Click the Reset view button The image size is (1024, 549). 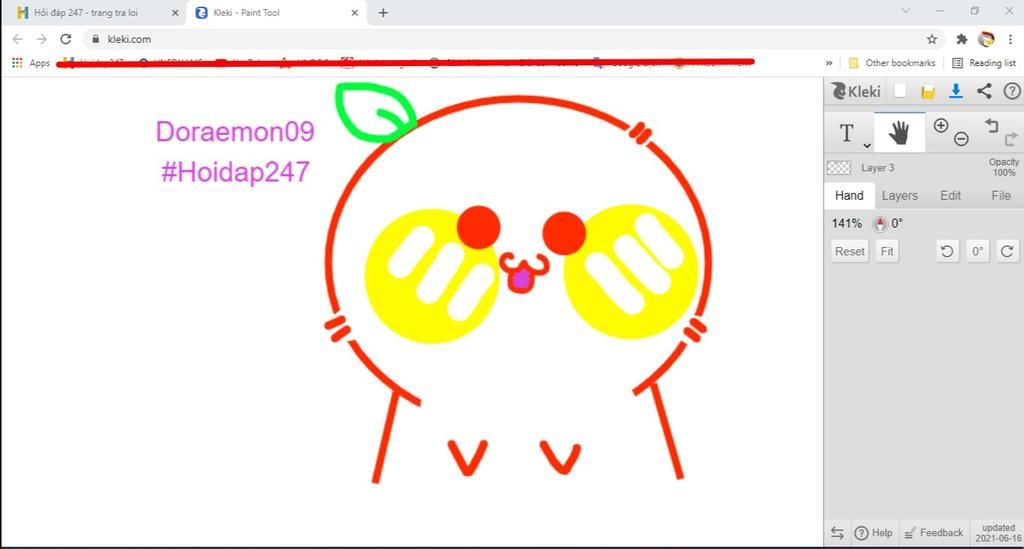pyautogui.click(x=850, y=251)
